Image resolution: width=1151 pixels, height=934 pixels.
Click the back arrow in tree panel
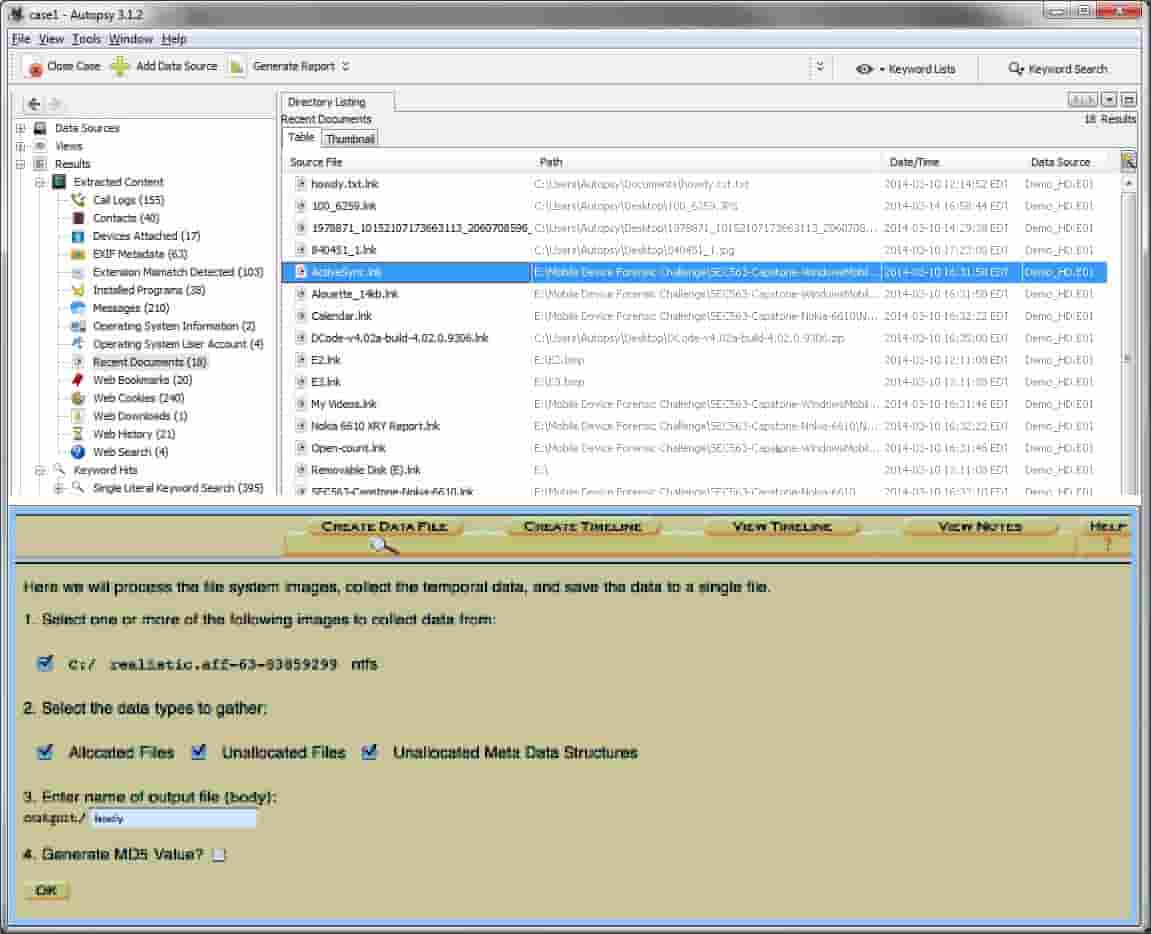34,104
